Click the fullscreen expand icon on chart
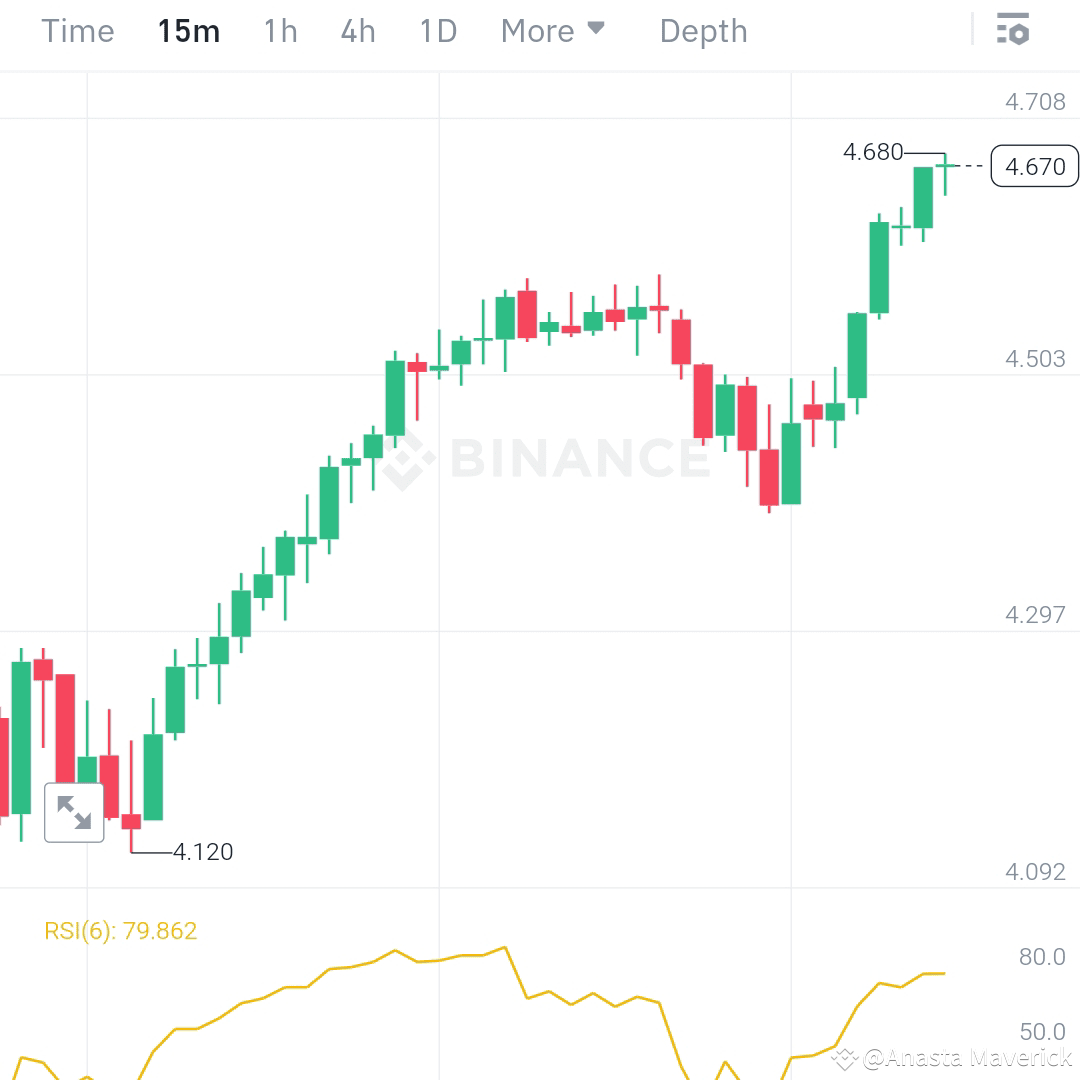Screen dimensions: 1080x1080 (74, 812)
